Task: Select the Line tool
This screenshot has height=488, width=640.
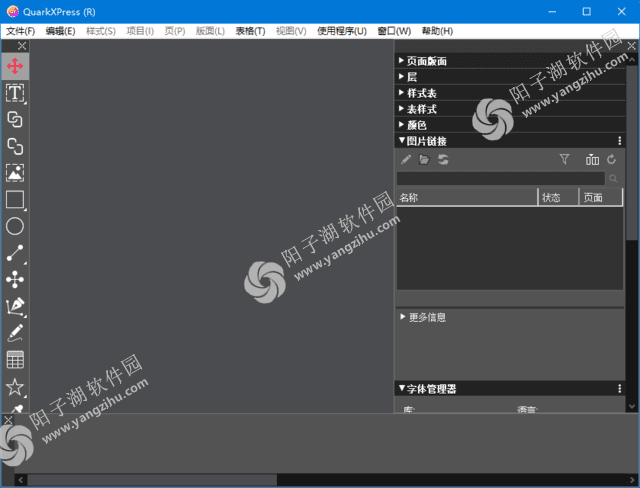Action: [x=15, y=253]
